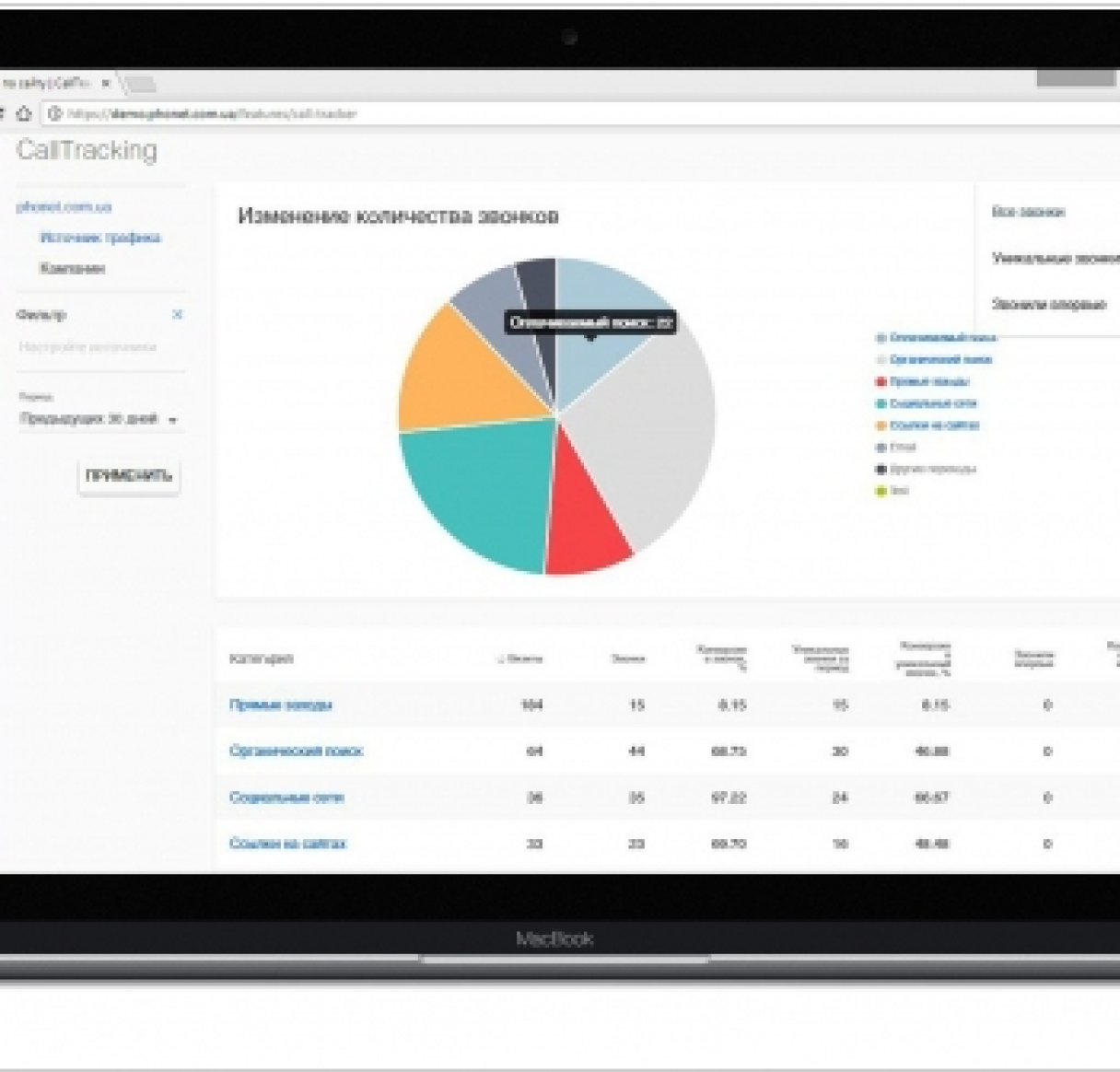Toggle 'Органический поиск' series in chart legend
The width and height of the screenshot is (1120, 1072).
click(940, 360)
